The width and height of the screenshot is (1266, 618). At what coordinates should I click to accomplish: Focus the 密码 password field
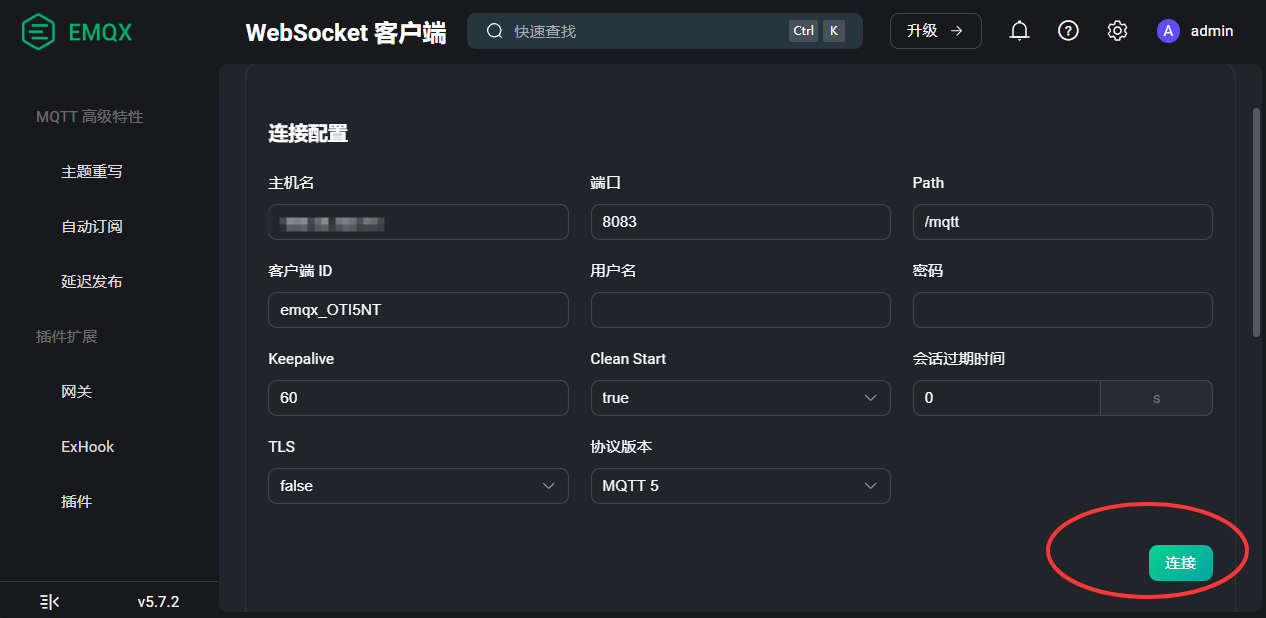click(x=1062, y=310)
